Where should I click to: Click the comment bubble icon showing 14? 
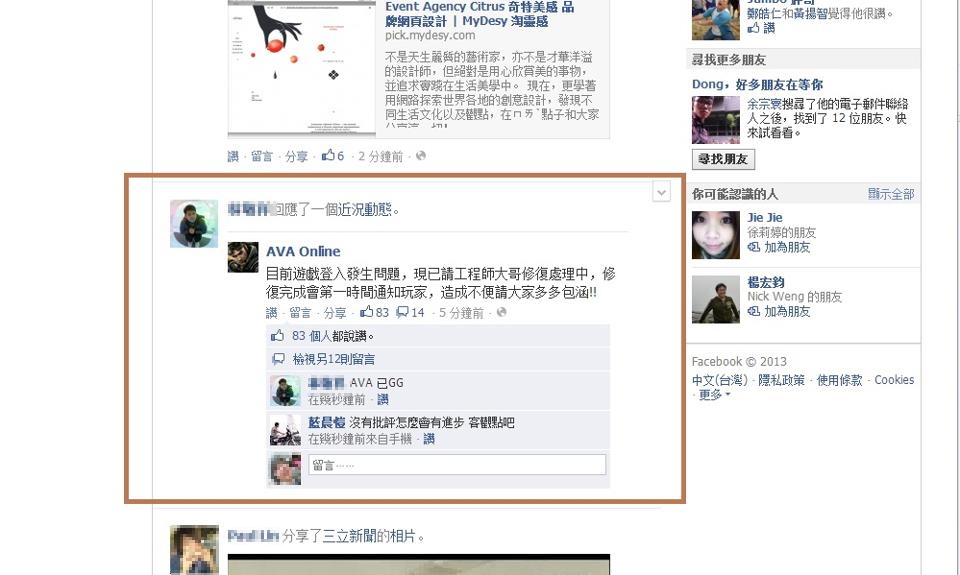click(x=402, y=312)
